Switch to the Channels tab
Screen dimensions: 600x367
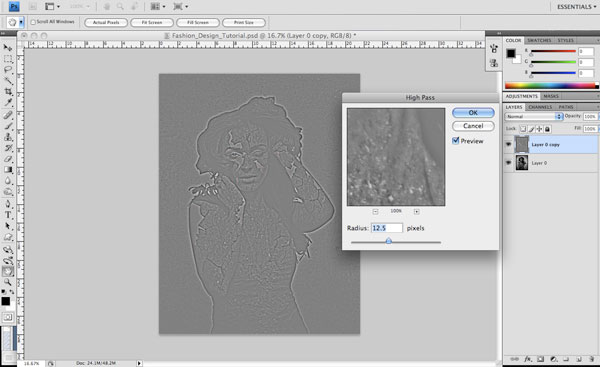pos(540,107)
